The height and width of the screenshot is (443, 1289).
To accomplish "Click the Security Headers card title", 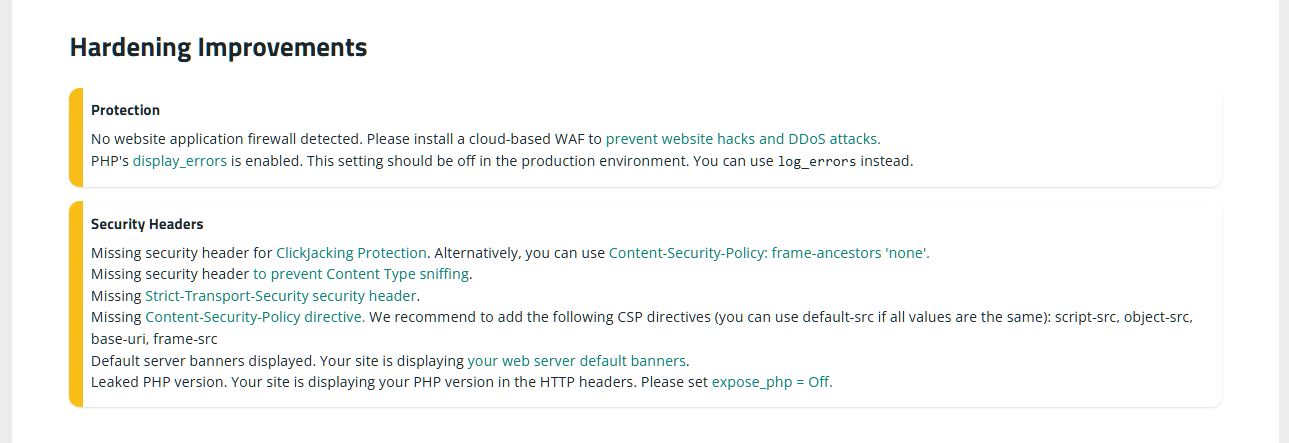I will click(147, 224).
